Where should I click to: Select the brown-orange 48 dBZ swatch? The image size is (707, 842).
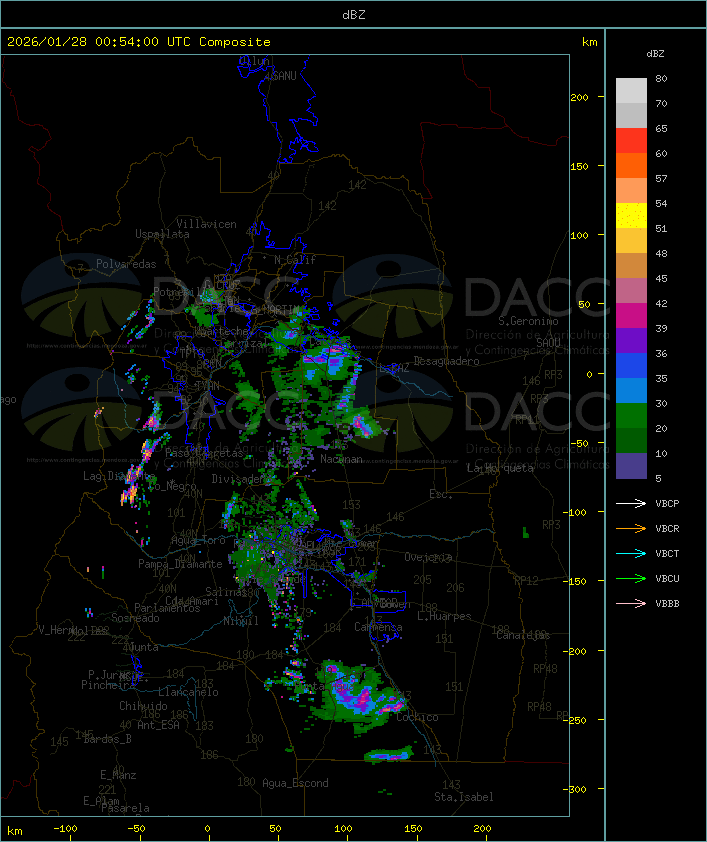click(x=631, y=266)
